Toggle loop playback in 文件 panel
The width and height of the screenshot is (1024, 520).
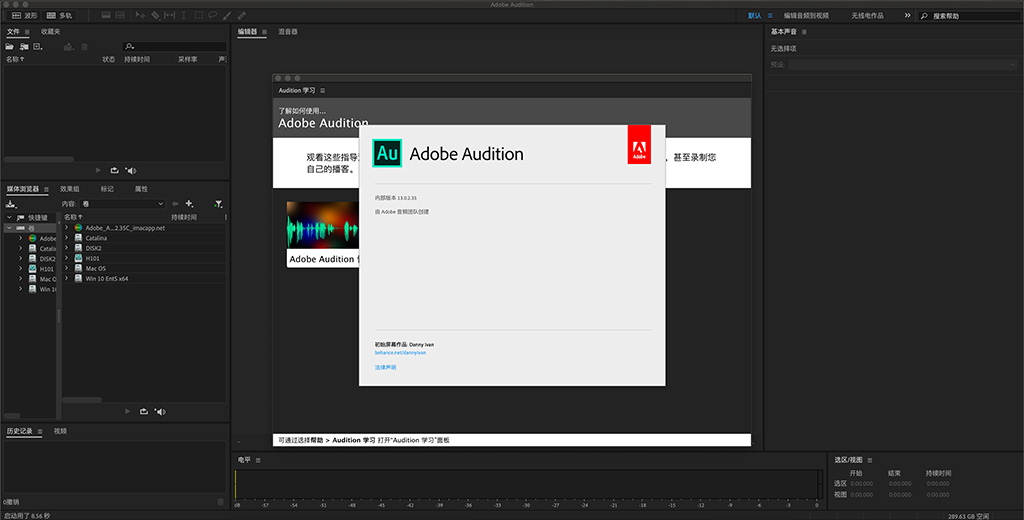tap(114, 170)
